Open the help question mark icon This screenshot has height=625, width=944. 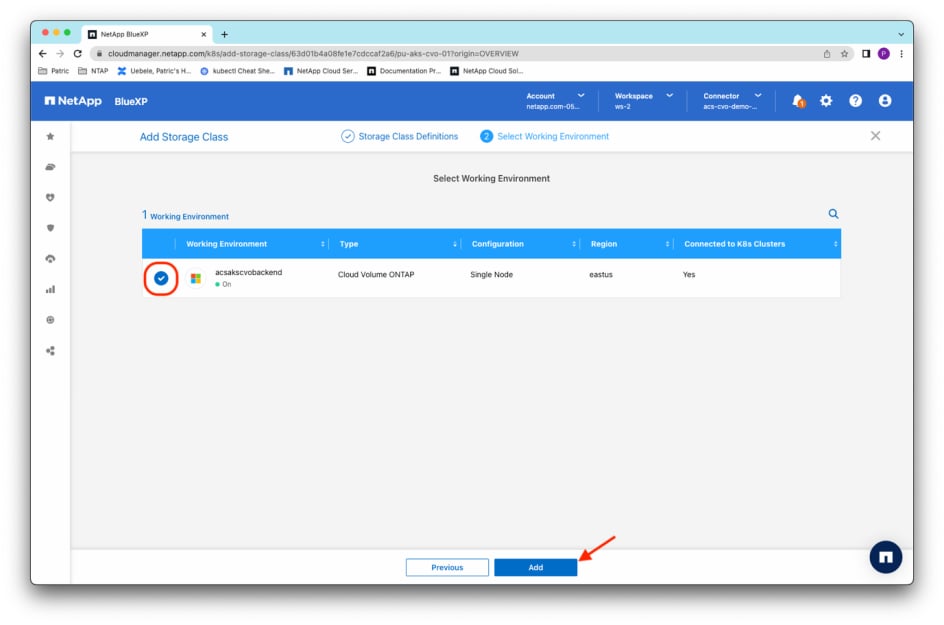pos(855,101)
